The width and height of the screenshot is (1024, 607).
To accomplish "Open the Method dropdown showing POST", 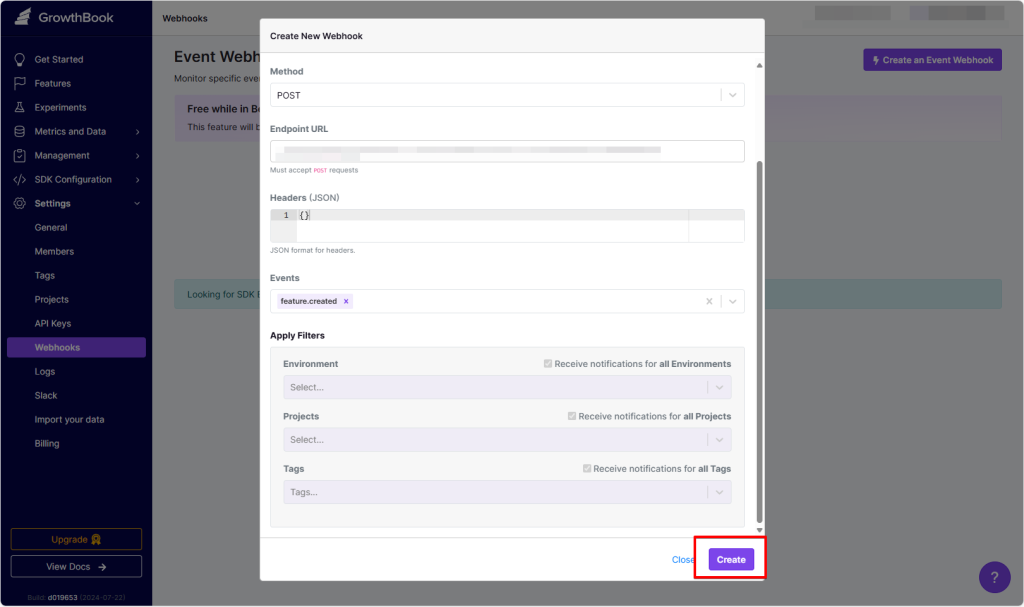I will [507, 95].
